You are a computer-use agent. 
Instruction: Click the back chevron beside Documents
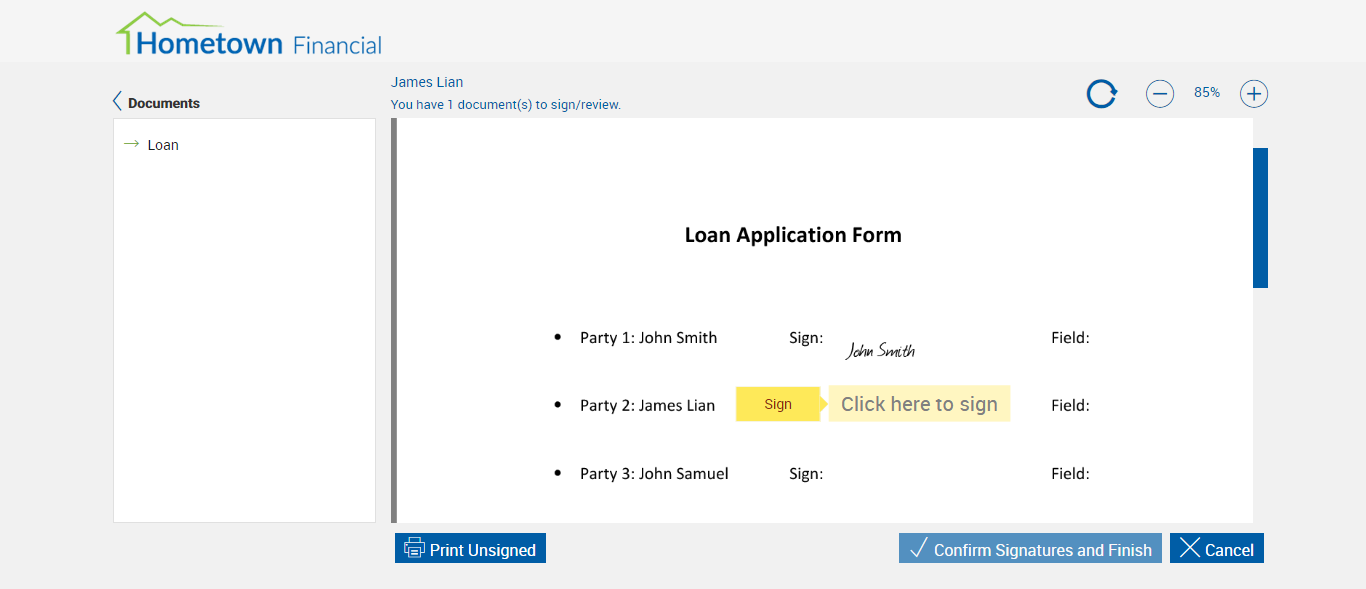tap(117, 102)
